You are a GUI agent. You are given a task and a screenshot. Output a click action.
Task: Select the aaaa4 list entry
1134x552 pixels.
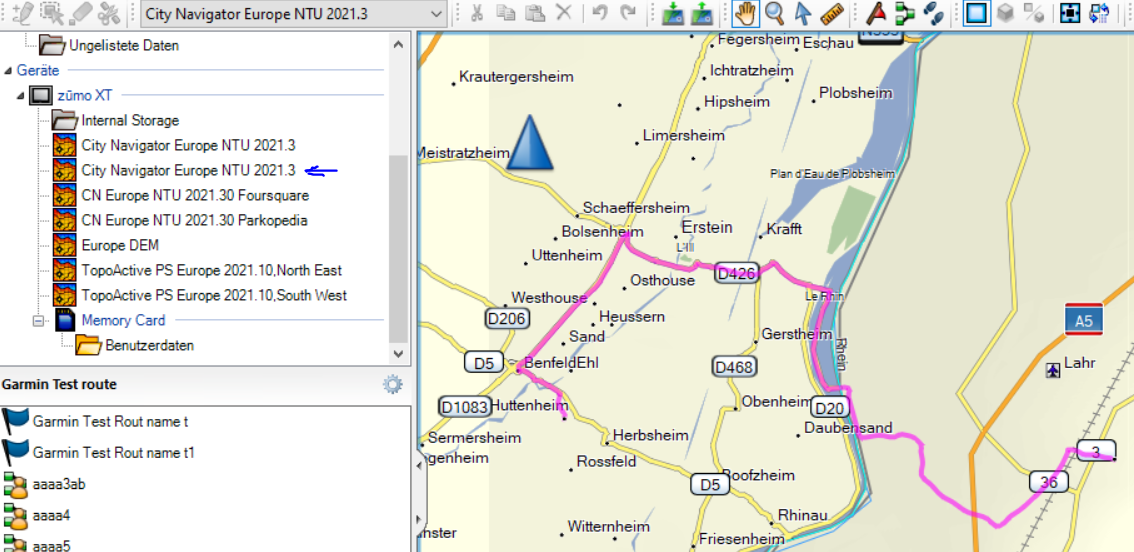tap(51, 516)
